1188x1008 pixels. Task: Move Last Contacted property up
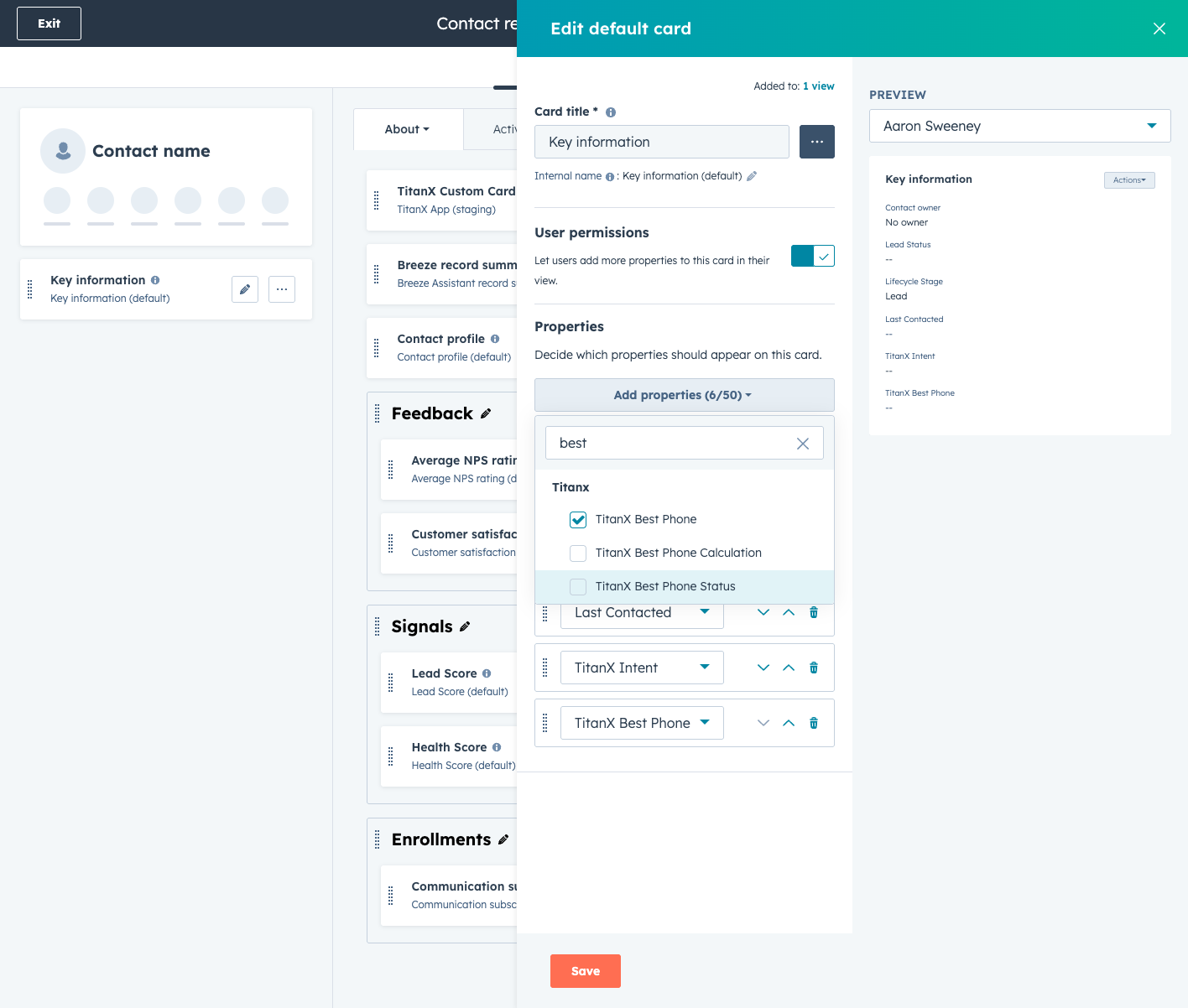coord(789,612)
